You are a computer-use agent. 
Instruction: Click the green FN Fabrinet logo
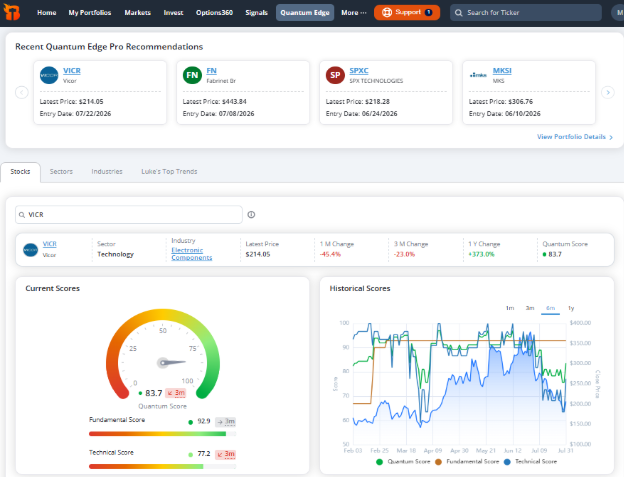point(192,75)
